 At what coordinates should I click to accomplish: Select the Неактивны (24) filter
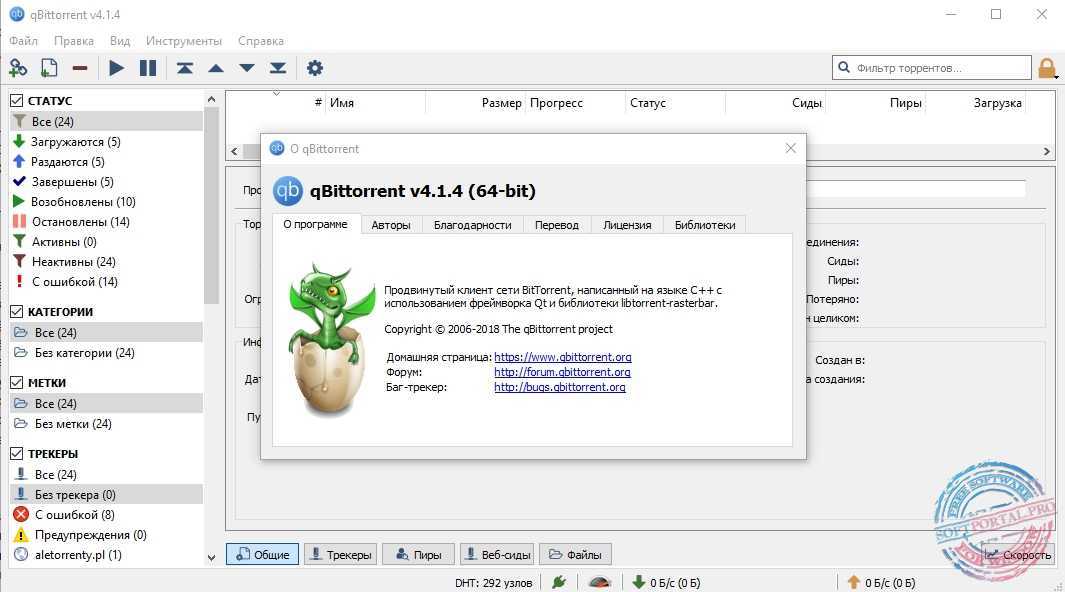[73, 261]
